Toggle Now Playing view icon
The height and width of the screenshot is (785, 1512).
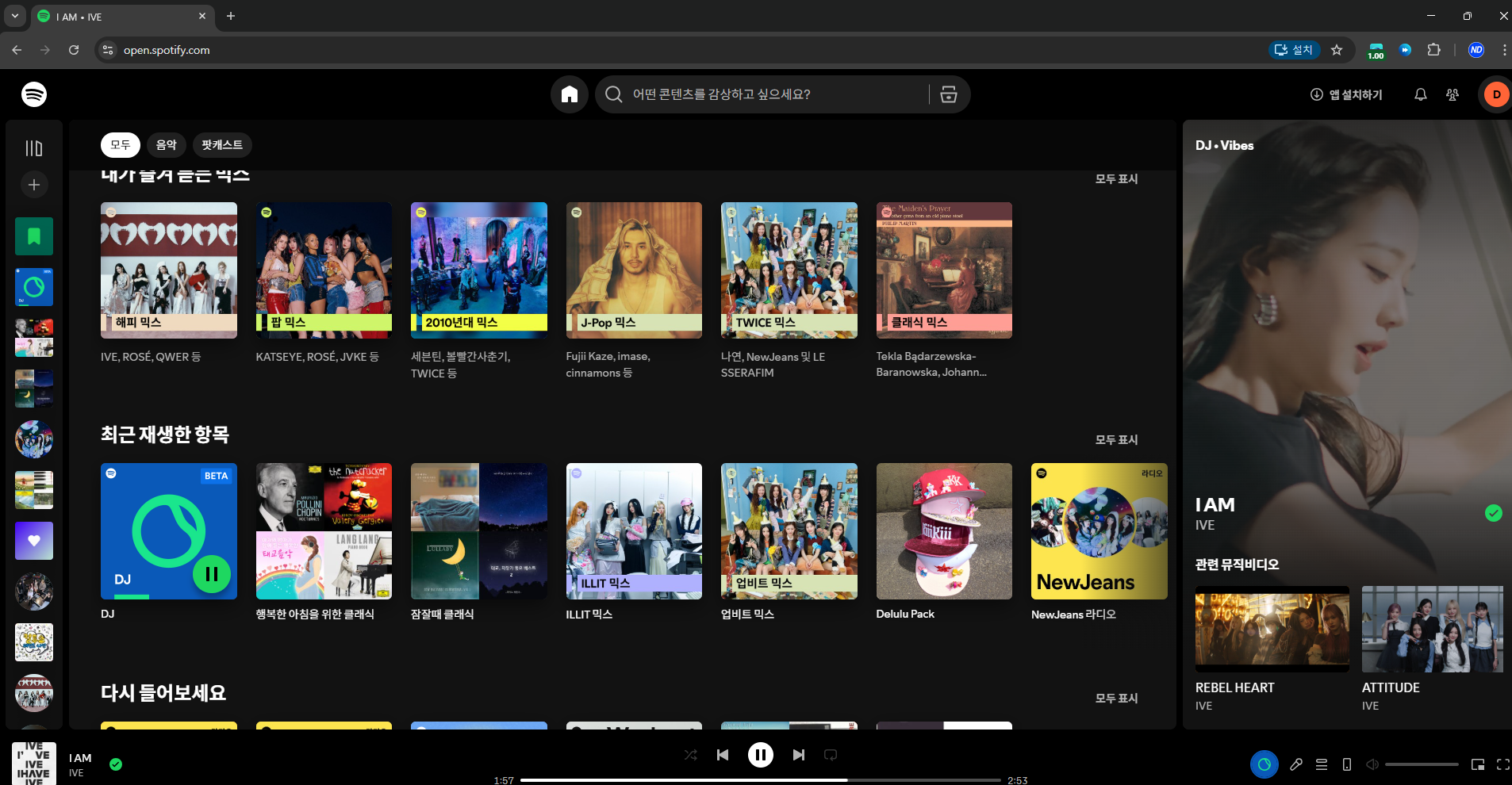(1264, 764)
